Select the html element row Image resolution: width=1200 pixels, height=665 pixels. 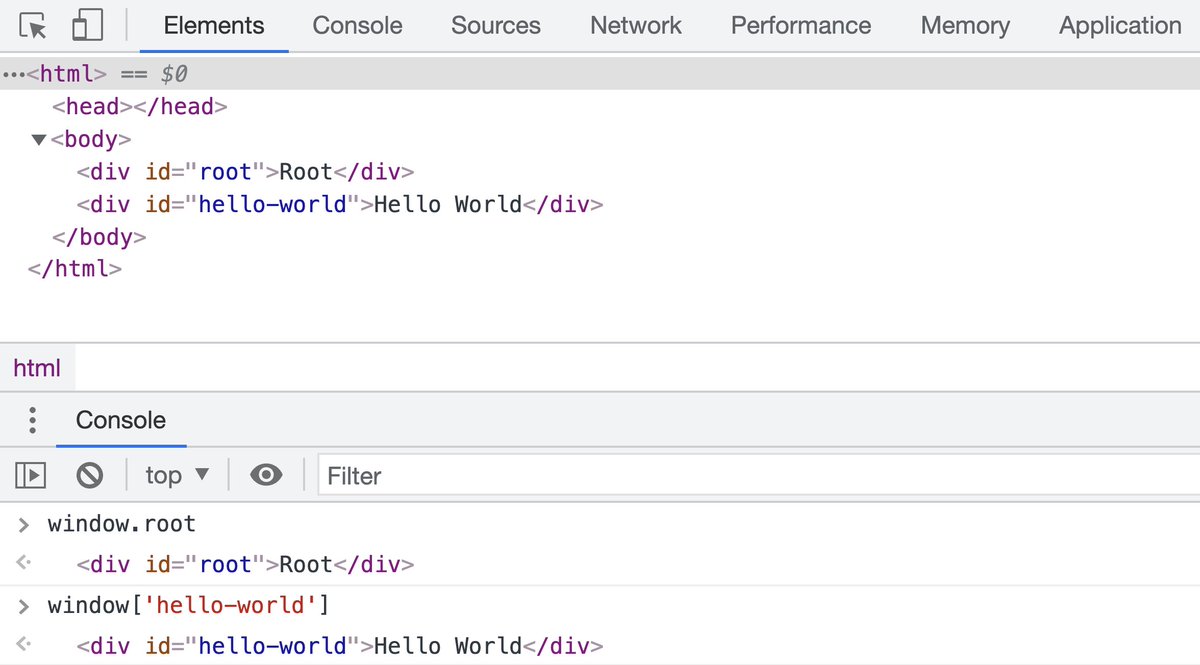600,74
